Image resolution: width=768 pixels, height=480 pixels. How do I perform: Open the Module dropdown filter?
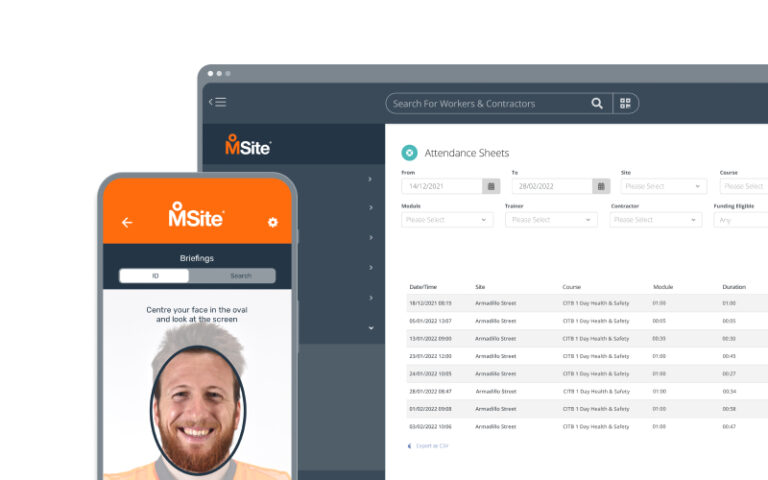coord(447,219)
